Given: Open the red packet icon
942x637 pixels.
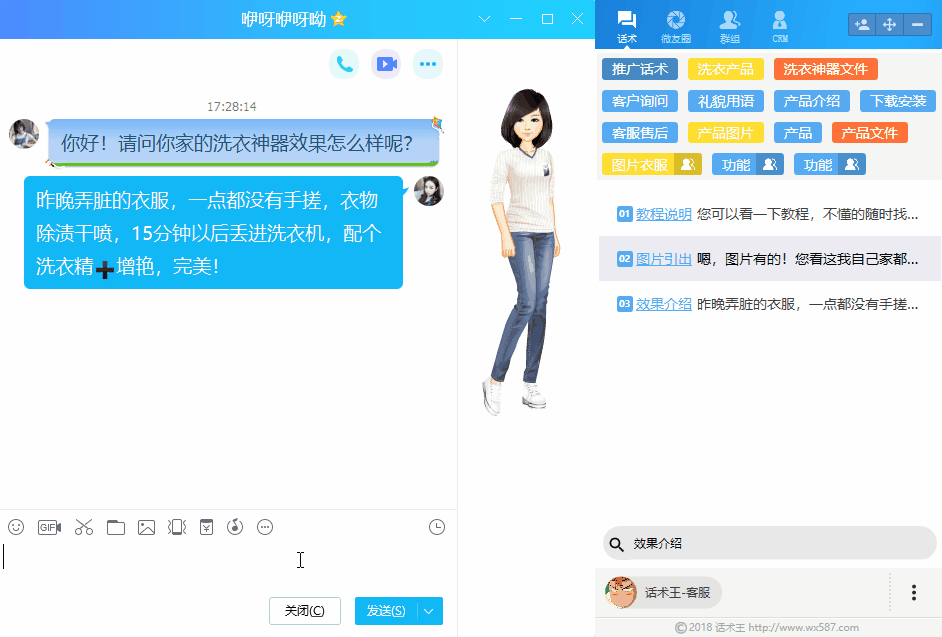Looking at the screenshot, I should click(x=206, y=527).
